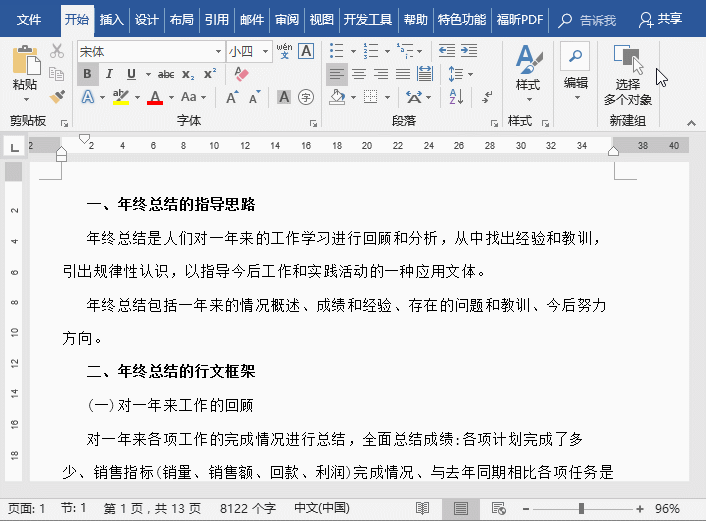This screenshot has width=706, height=521.
Task: Align text right
Action: coord(381,74)
